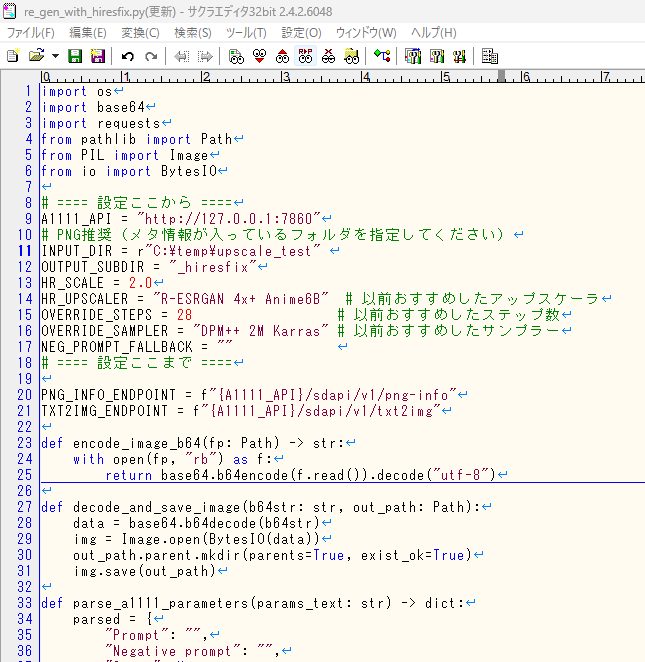Find previous with the up-arrow binoculars icon
Image resolution: width=645 pixels, height=662 pixels.
(282, 56)
